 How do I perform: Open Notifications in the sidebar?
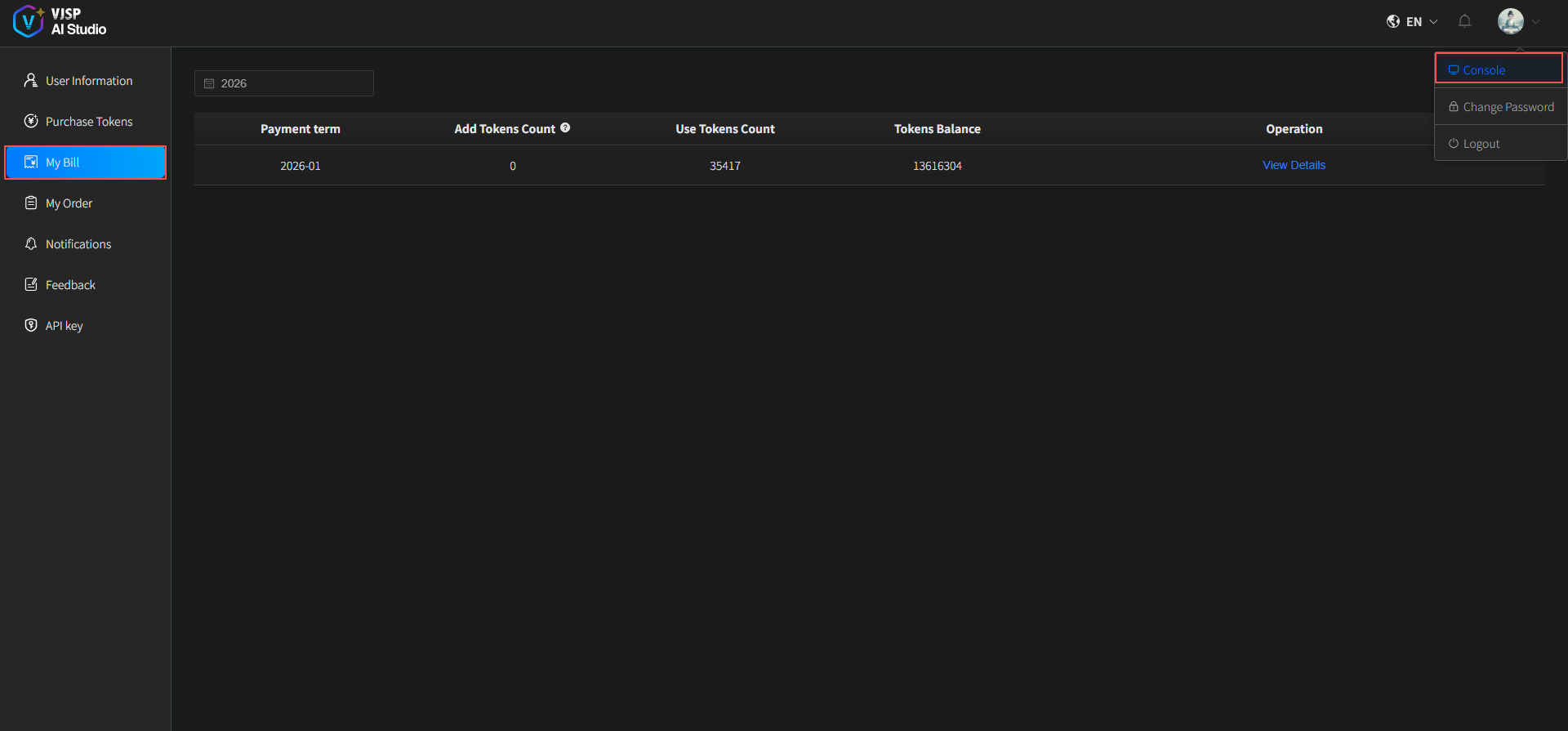[78, 244]
